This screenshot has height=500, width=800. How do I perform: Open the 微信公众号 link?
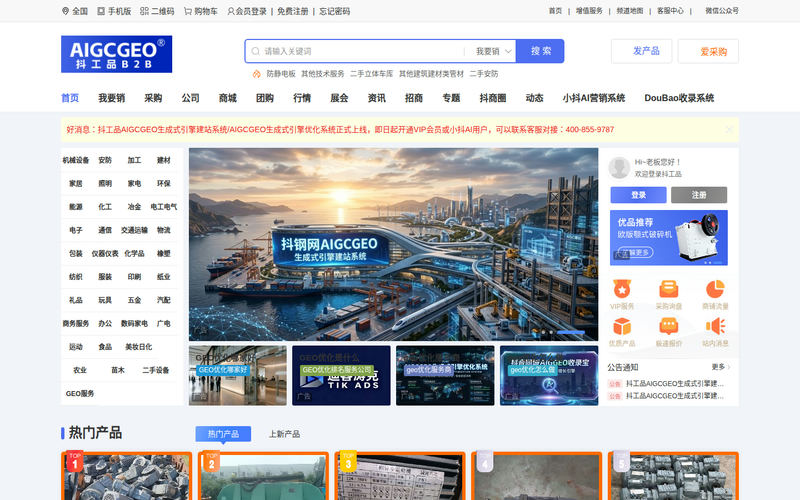click(722, 11)
